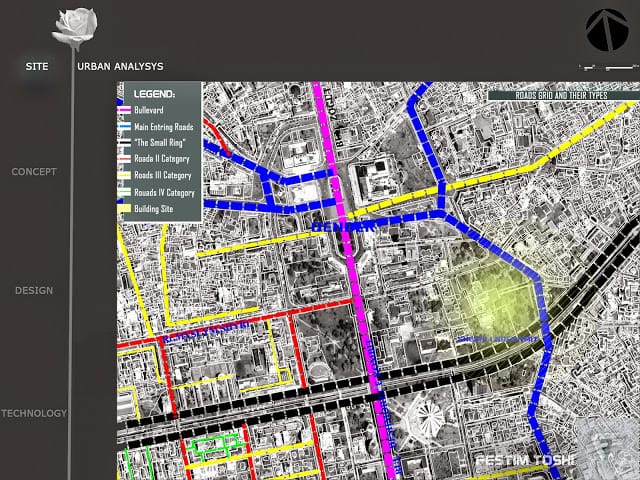Select the red Roads II Category swatch
This screenshot has height=480, width=640.
point(124,159)
